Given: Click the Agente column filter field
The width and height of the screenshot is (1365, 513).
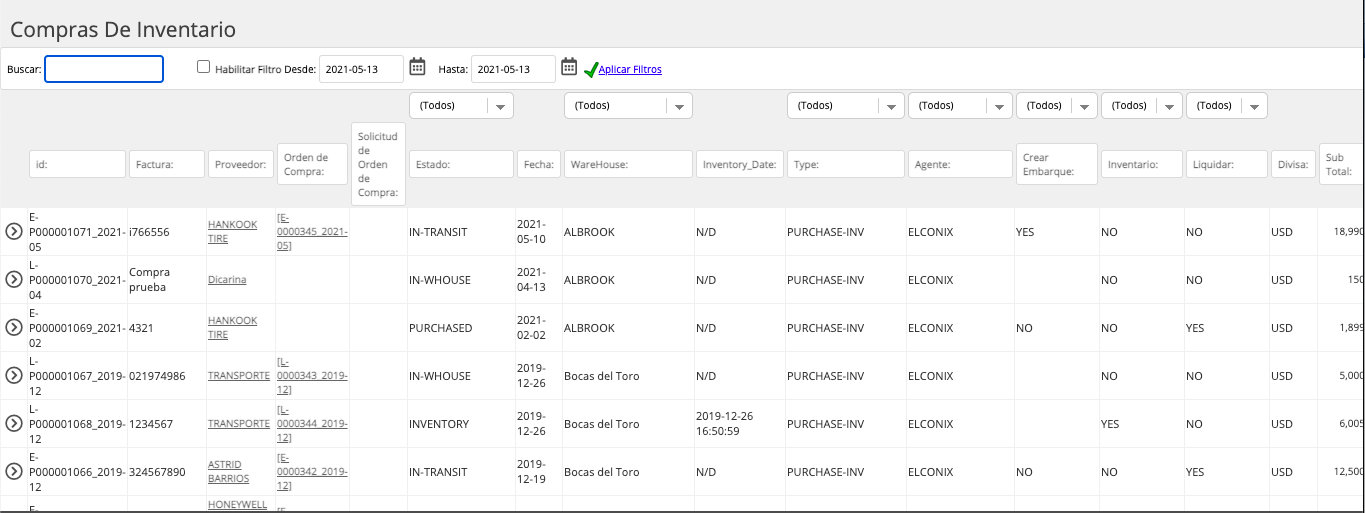Looking at the screenshot, I should pyautogui.click(x=961, y=164).
